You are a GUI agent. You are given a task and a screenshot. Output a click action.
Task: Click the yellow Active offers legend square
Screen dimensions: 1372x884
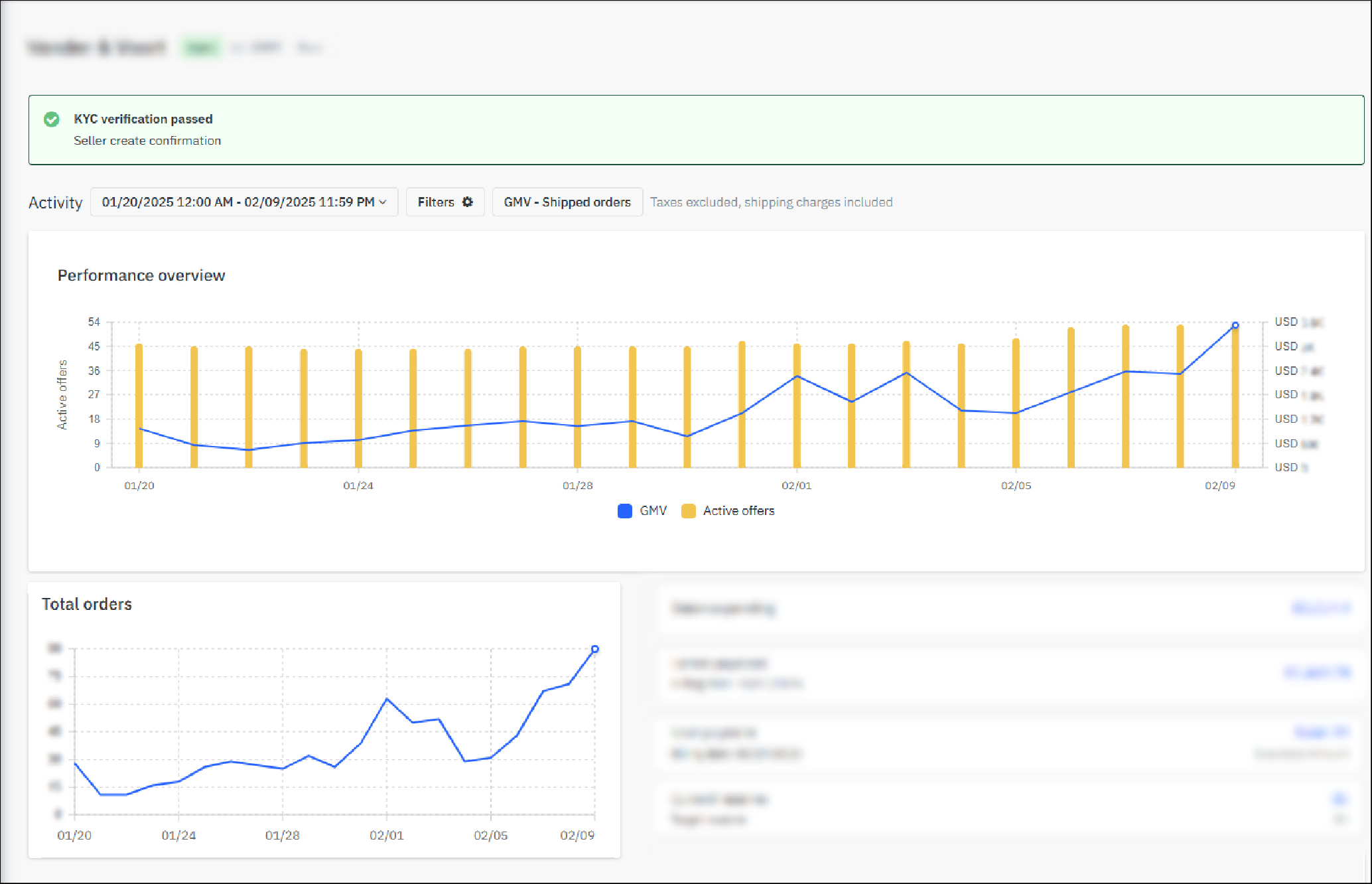tap(691, 510)
